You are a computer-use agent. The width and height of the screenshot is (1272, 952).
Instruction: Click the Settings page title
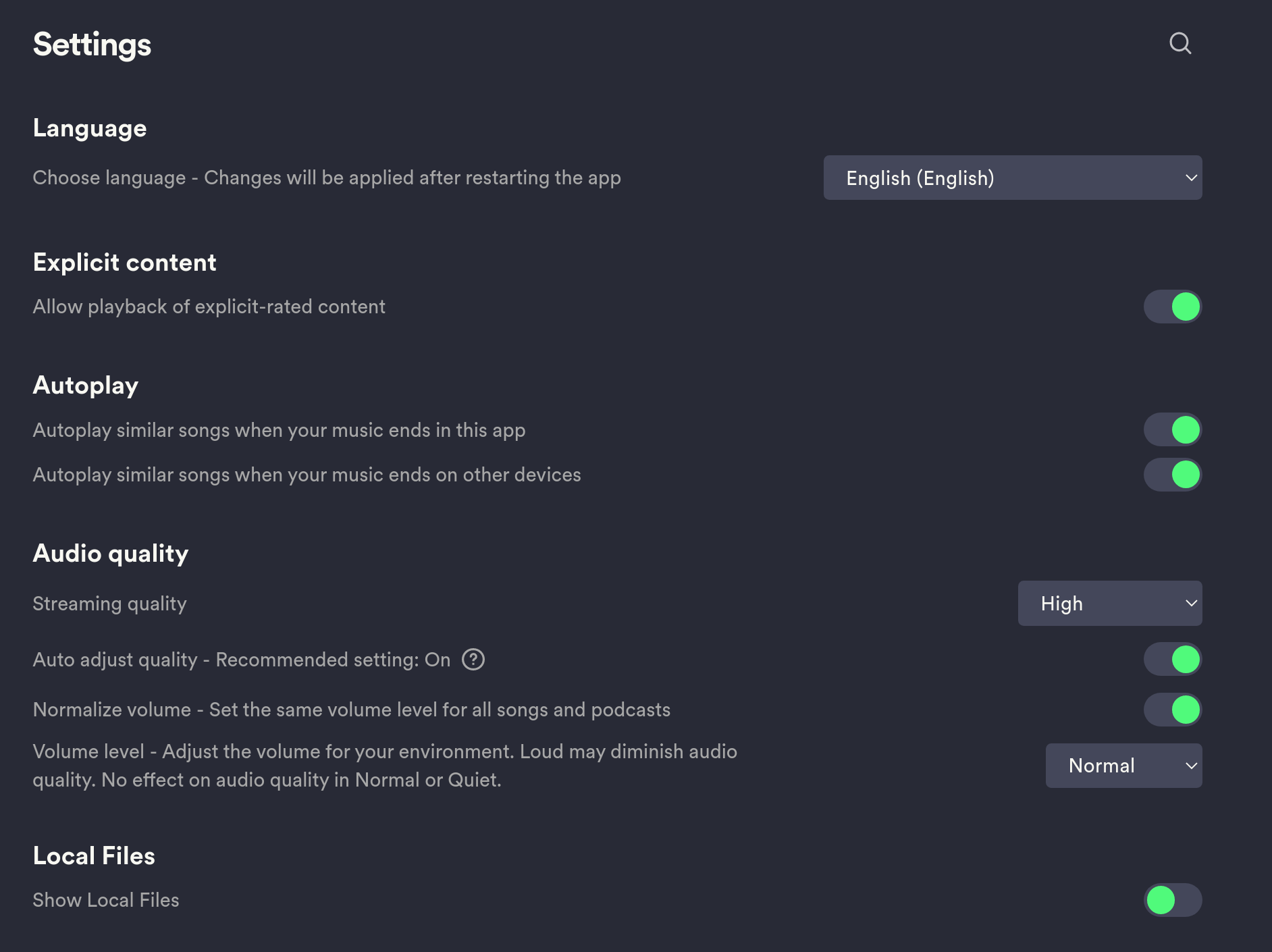tap(92, 44)
